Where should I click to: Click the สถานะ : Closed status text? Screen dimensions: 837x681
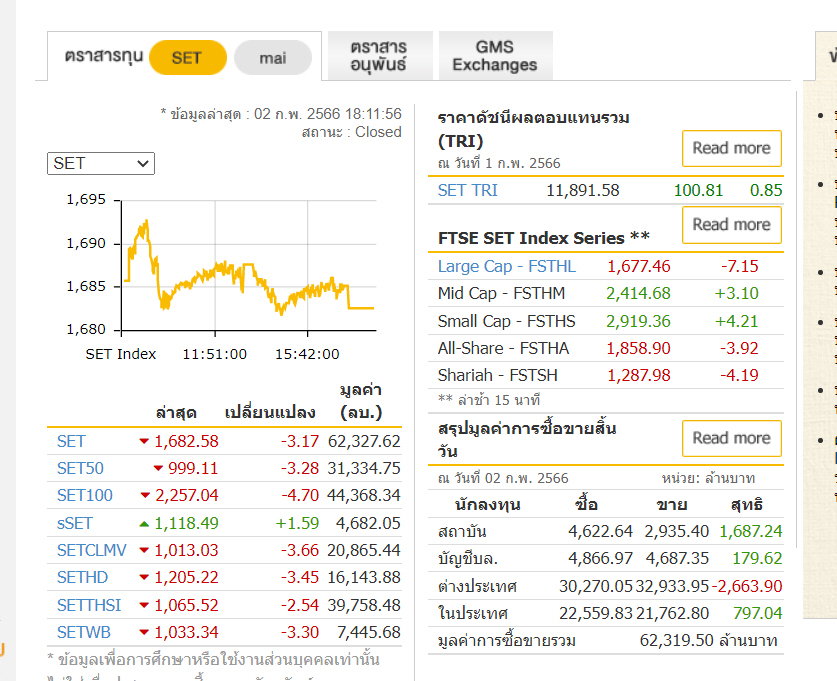tap(351, 132)
